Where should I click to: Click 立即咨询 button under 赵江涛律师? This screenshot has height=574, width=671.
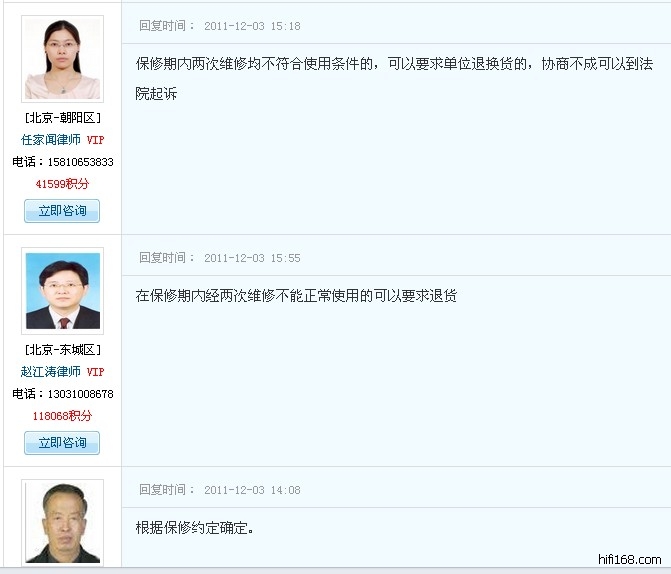(62, 443)
